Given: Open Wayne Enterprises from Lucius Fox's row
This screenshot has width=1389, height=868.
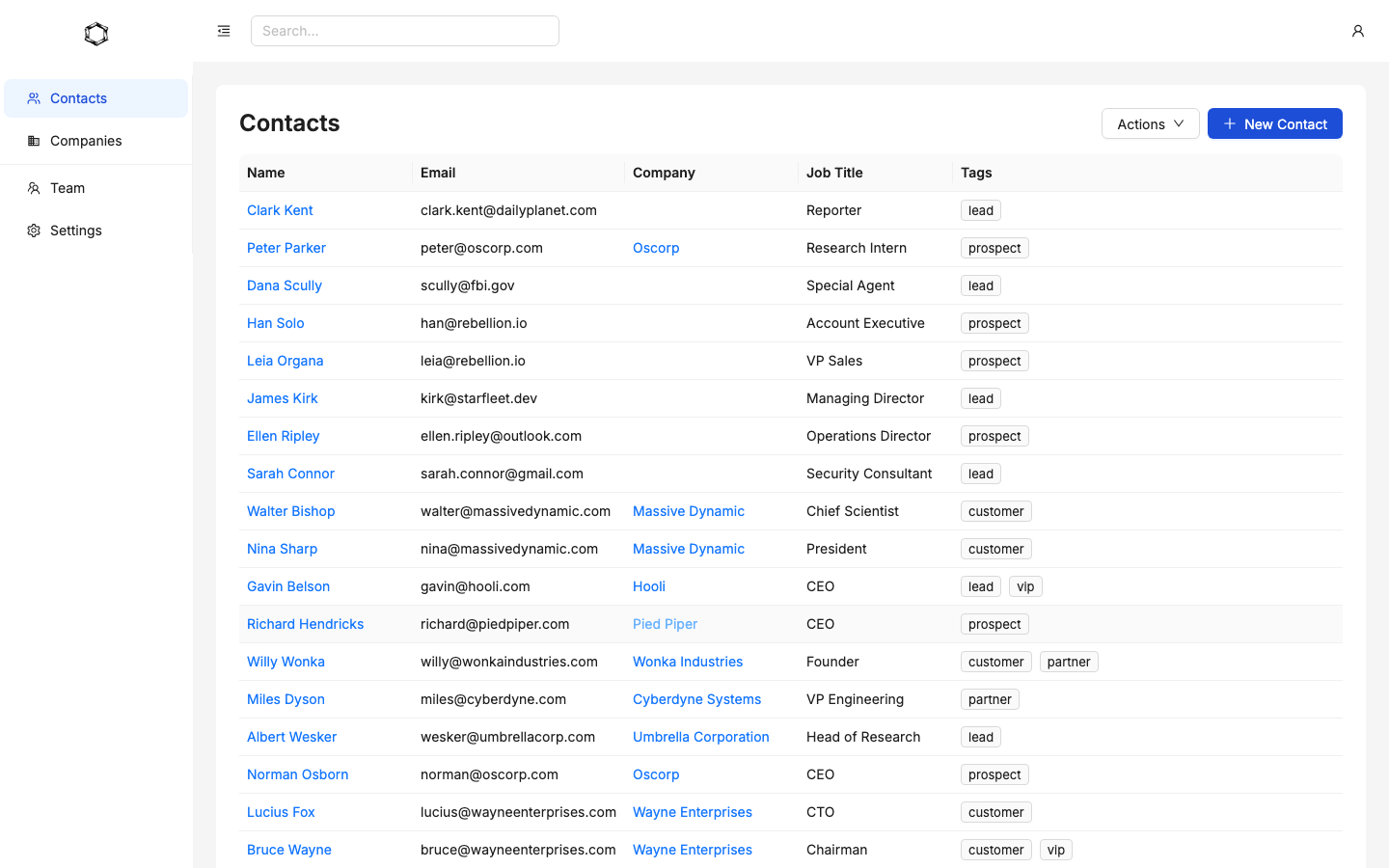Looking at the screenshot, I should pos(692,812).
